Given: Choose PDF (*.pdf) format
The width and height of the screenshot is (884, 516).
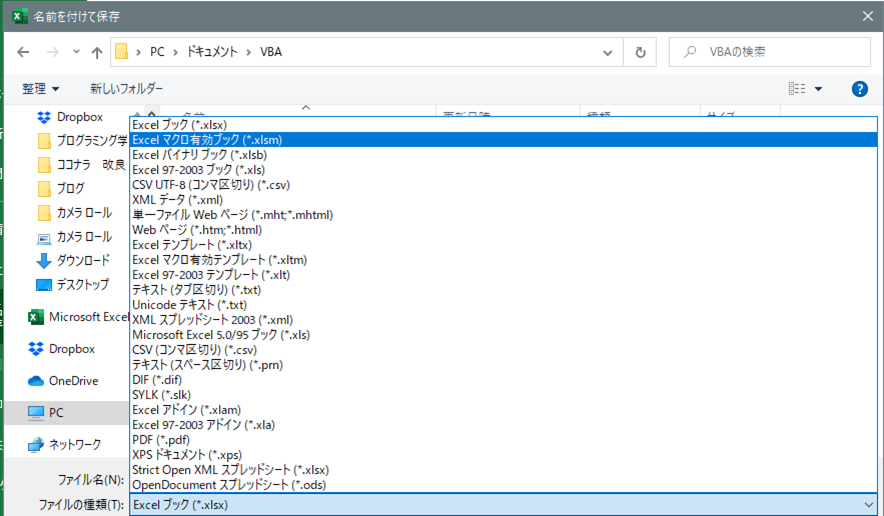Looking at the screenshot, I should [503, 440].
